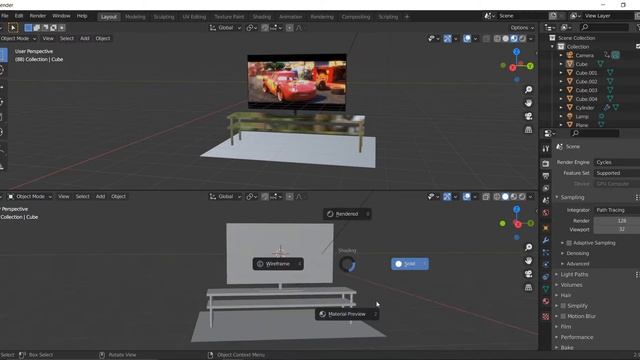This screenshot has width=640, height=360.
Task: Open Add menu in bottom viewport header
Action: (x=100, y=197)
